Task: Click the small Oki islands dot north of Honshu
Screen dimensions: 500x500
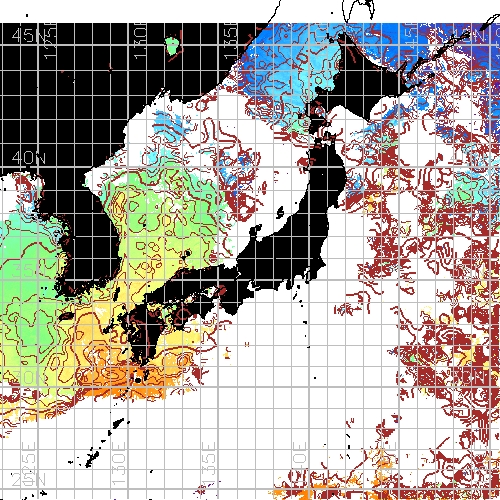Action: point(188,253)
